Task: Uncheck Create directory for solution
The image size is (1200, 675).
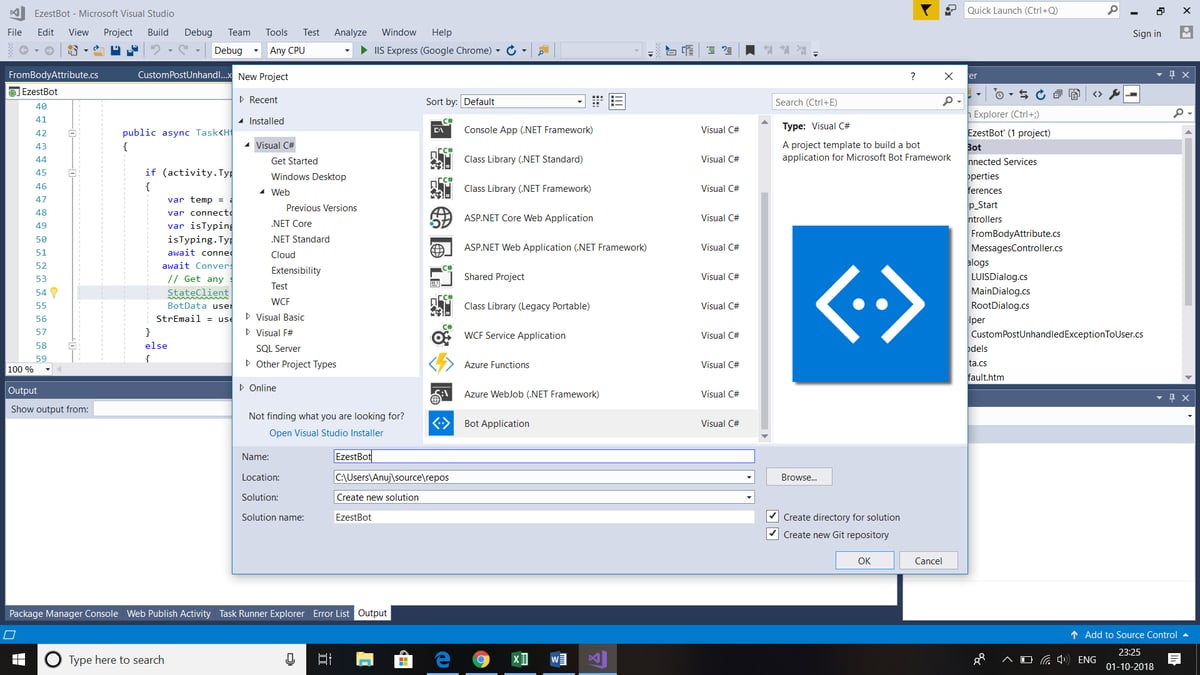Action: (x=772, y=515)
